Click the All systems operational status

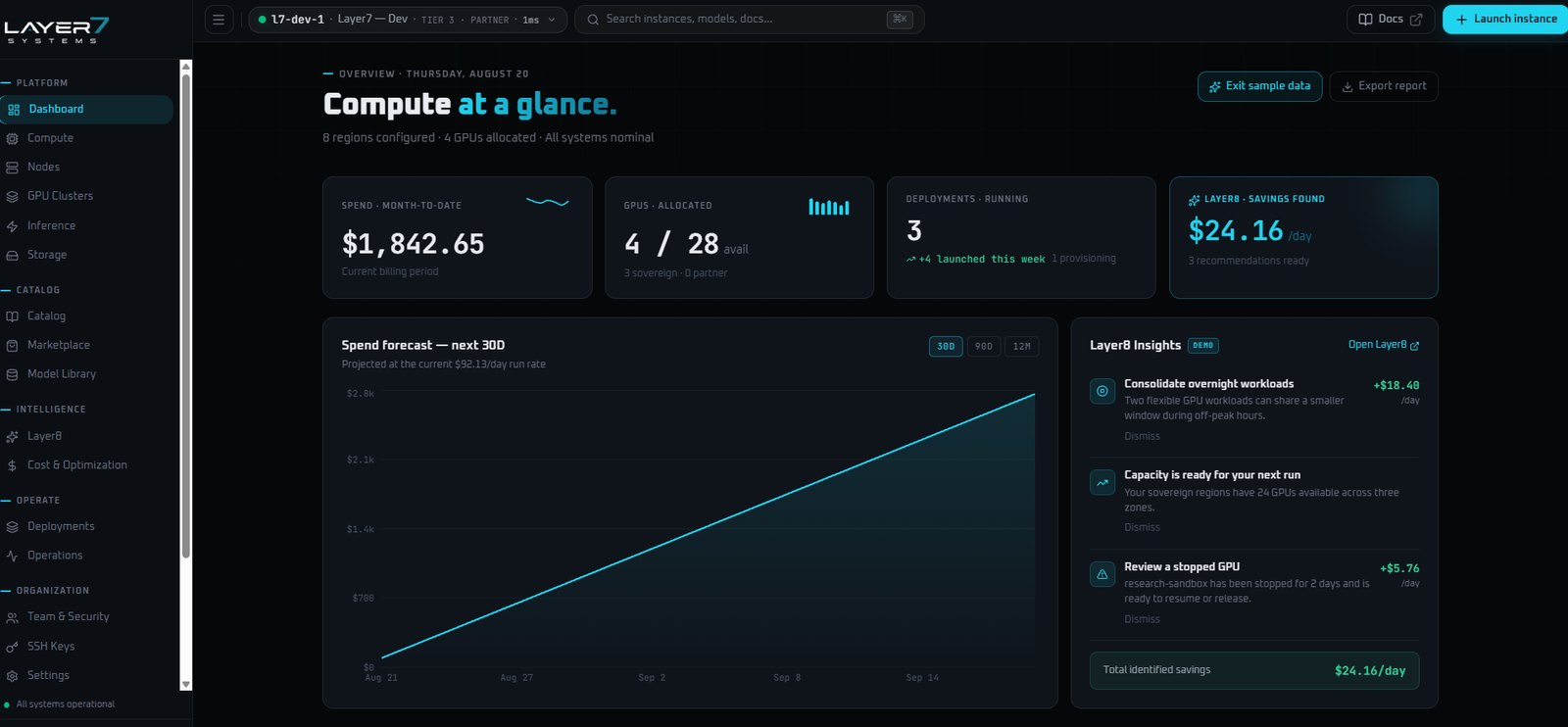60,704
